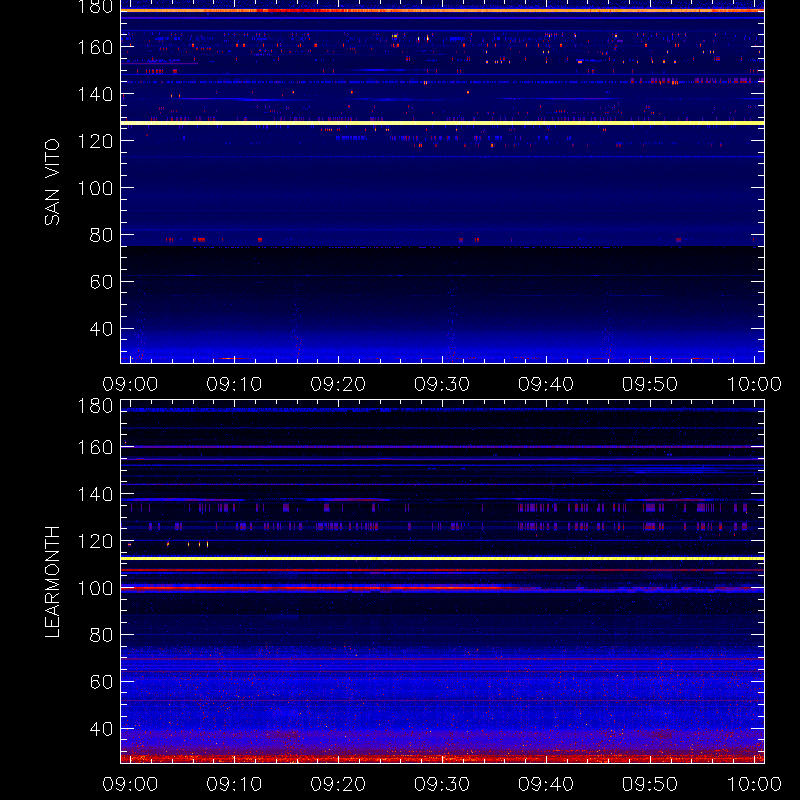Click the 09:40 time label below Learmonth plot
Image resolution: width=800 pixels, height=800 pixels.
[546, 784]
